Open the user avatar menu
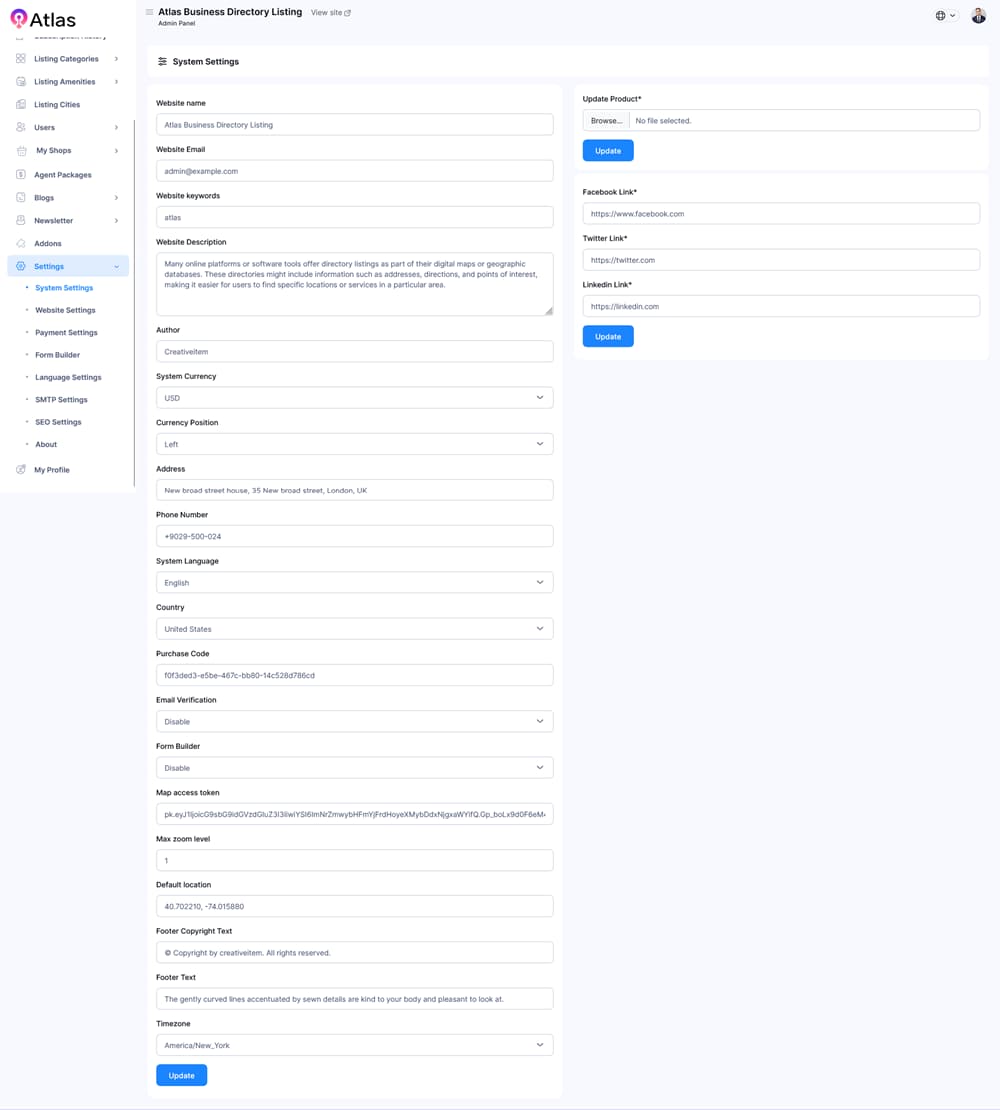 979,16
